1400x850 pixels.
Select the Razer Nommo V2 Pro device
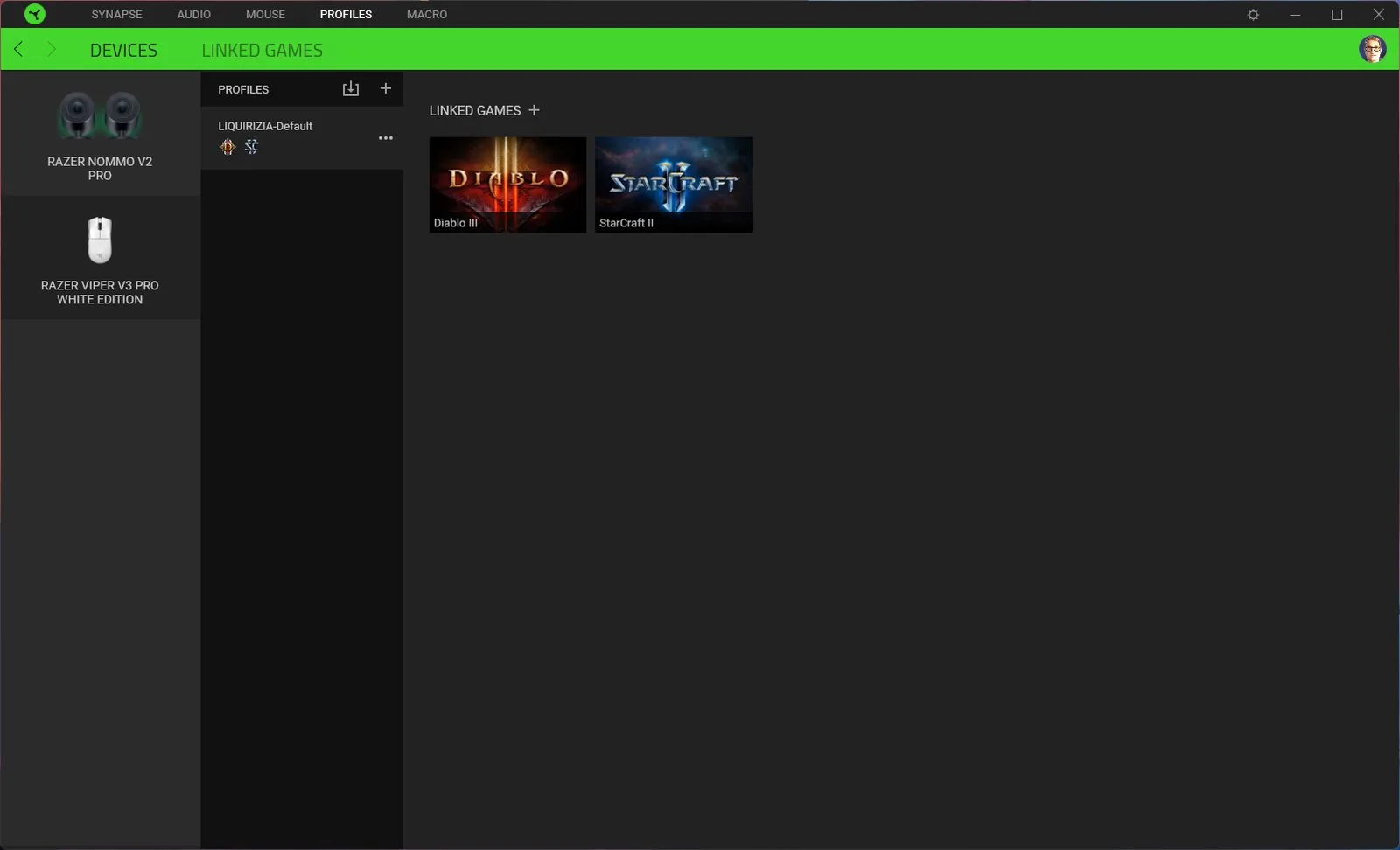tap(100, 134)
